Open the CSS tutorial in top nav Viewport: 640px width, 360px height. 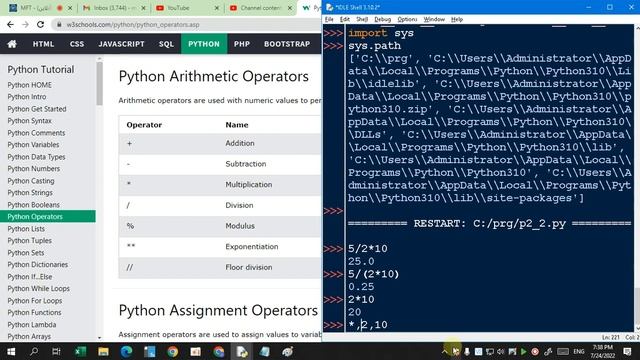[x=77, y=44]
